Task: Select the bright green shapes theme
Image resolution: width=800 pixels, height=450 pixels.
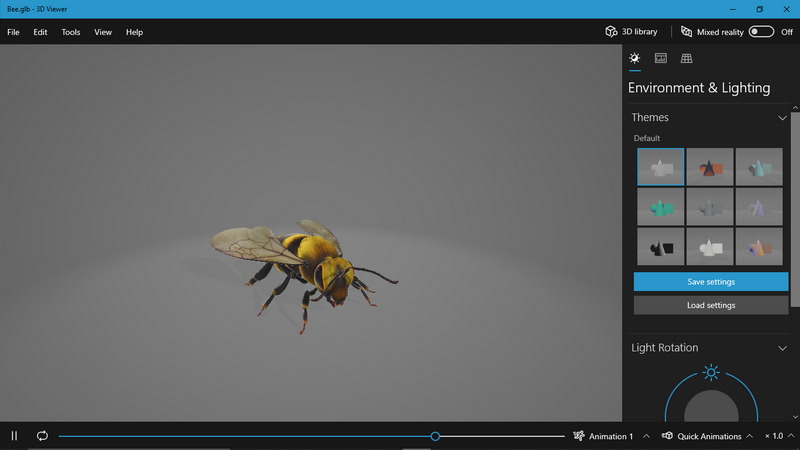Action: tap(661, 207)
